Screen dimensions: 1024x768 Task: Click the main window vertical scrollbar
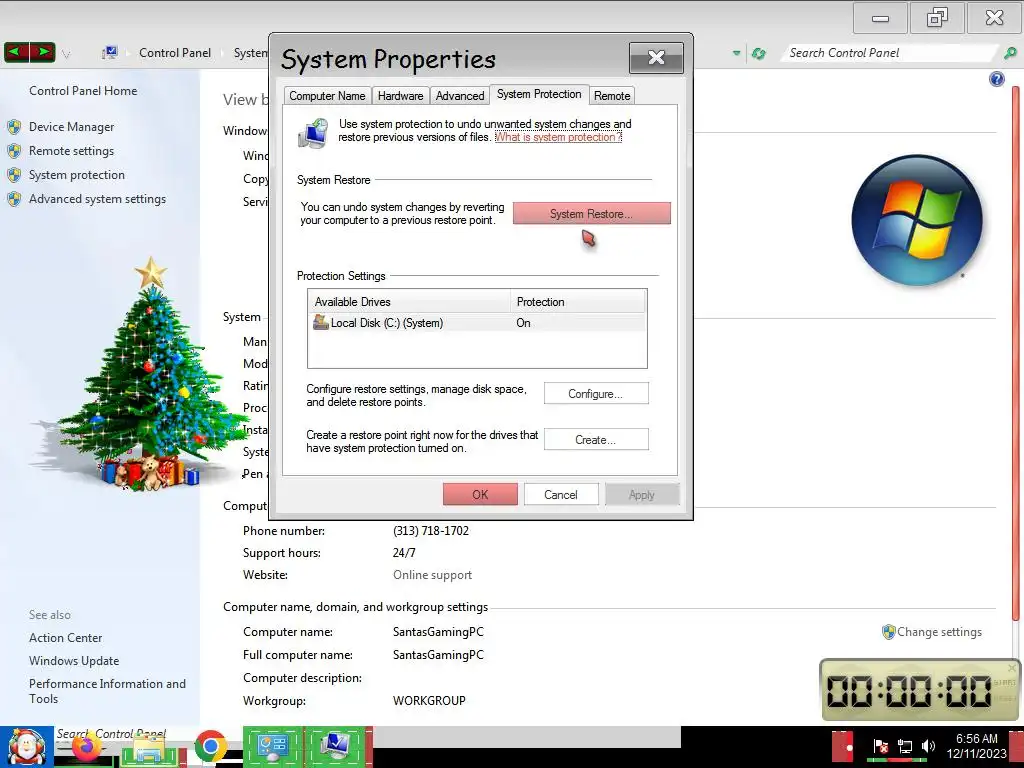coord(1016,353)
